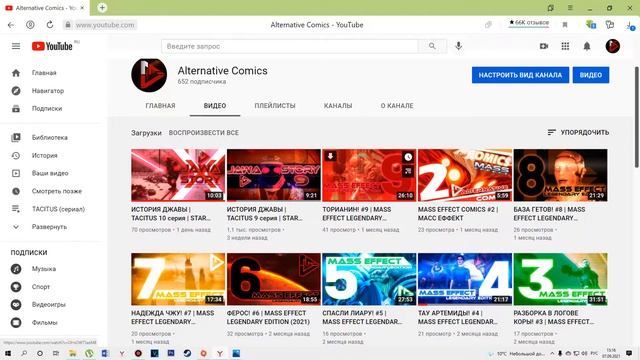Open the create video camera icon
640x360 pixels.
(x=544, y=46)
